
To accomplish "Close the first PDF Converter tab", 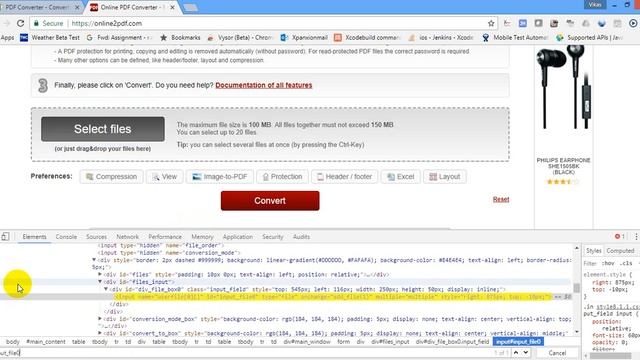I will point(77,7).
